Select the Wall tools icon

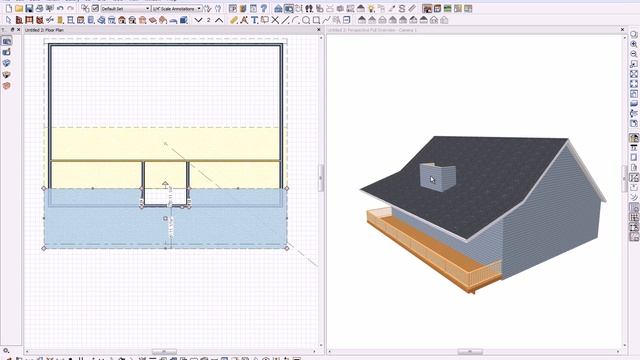tap(19, 20)
